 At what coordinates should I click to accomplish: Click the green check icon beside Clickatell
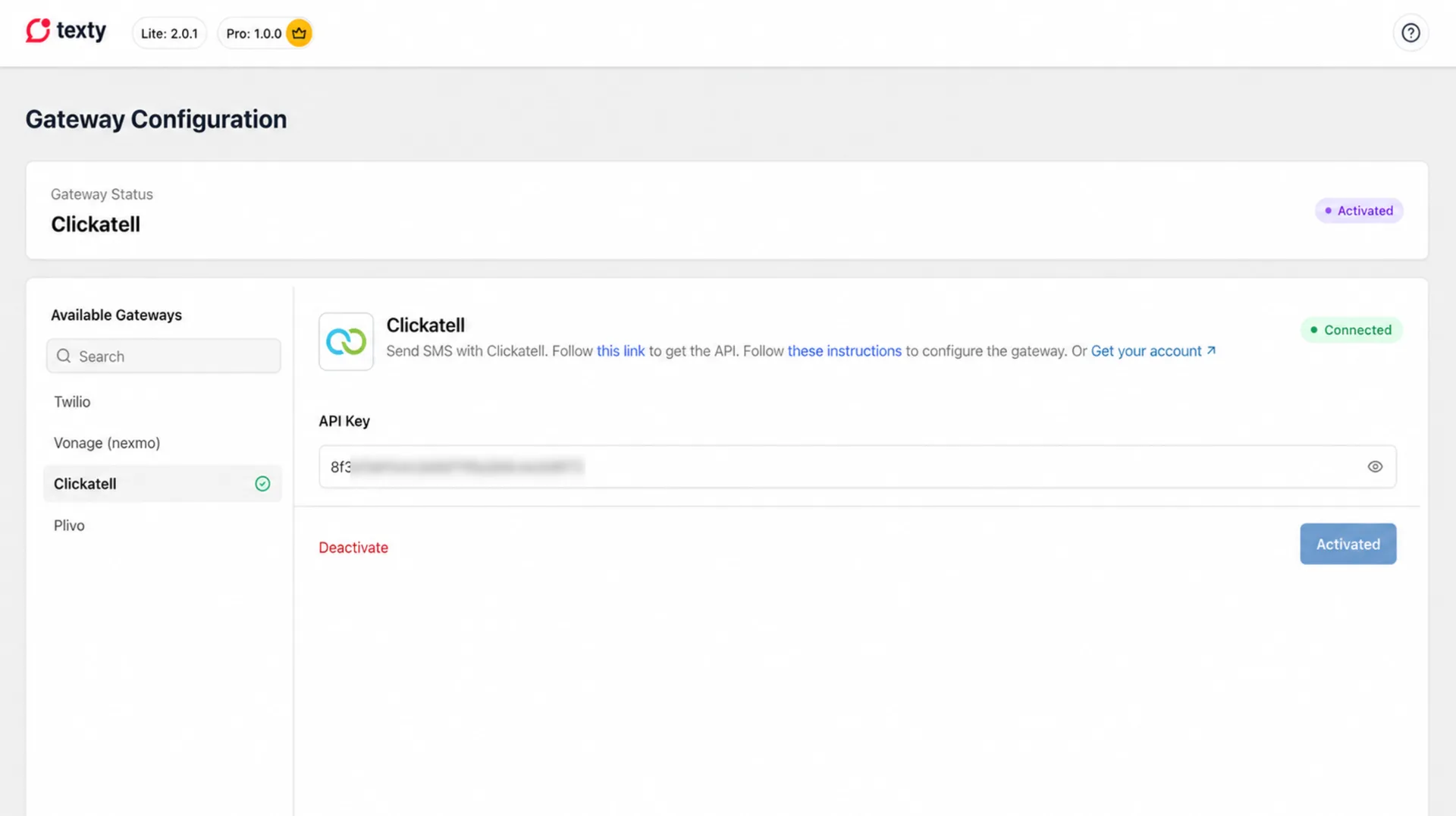pyautogui.click(x=262, y=484)
